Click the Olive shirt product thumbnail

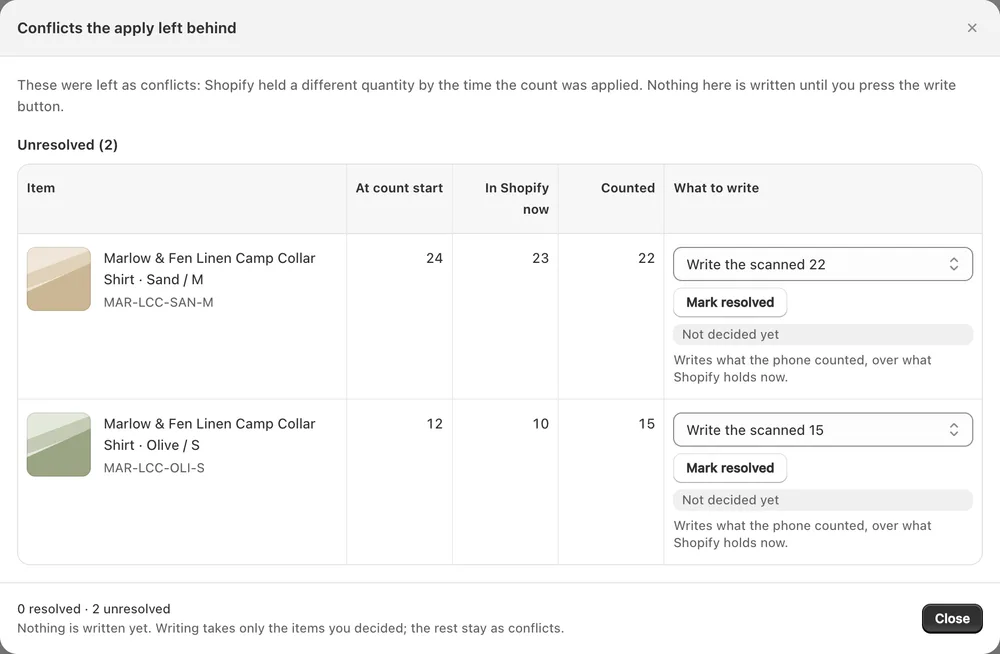(x=59, y=444)
